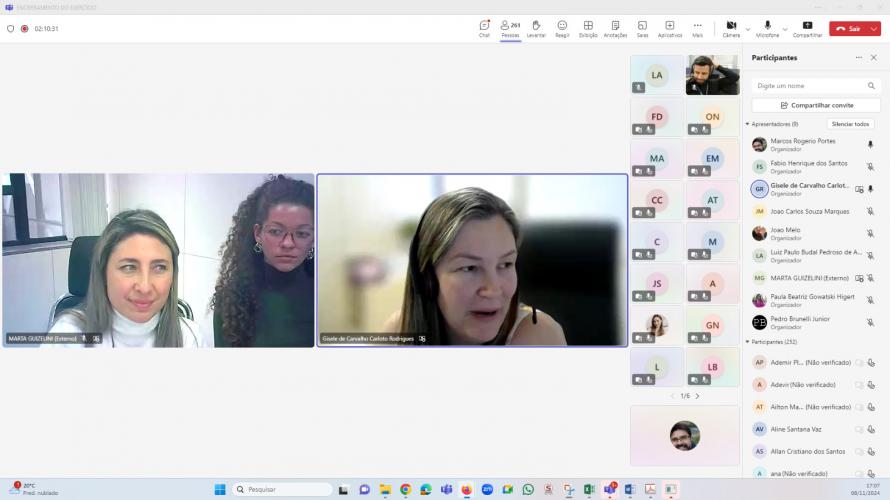This screenshot has width=890, height=500.
Task: Toggle mute icon for Marcos Rogerio Portes
Action: (x=870, y=145)
